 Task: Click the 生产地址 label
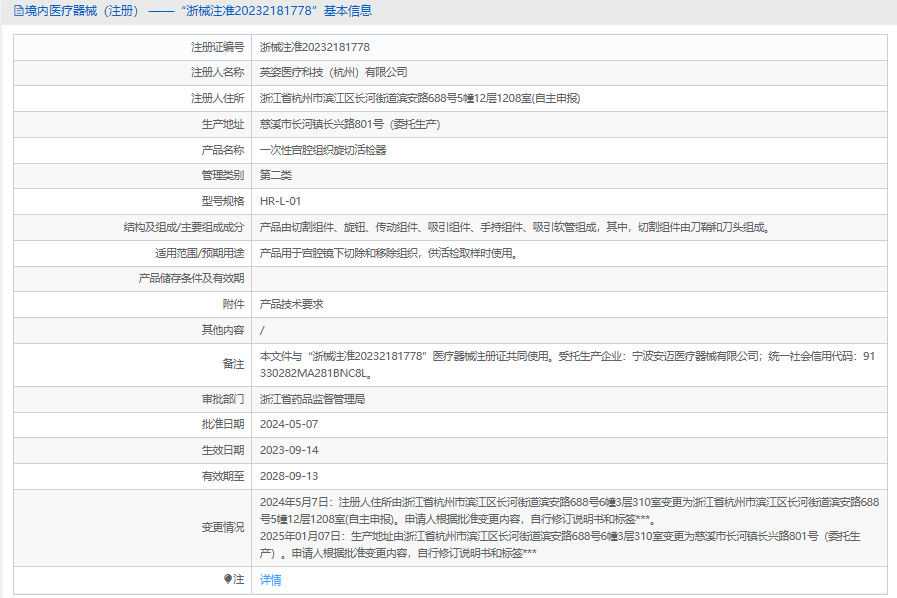(223, 124)
